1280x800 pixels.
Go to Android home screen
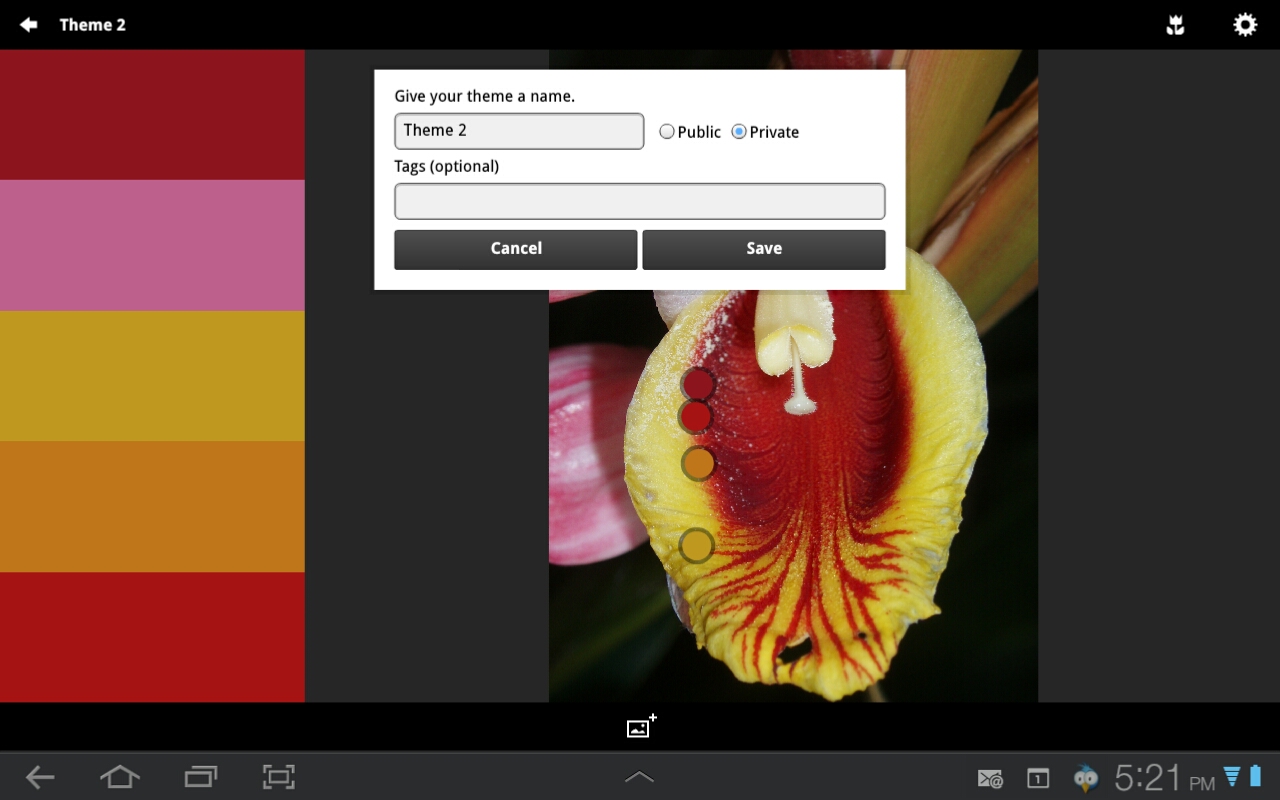point(119,777)
